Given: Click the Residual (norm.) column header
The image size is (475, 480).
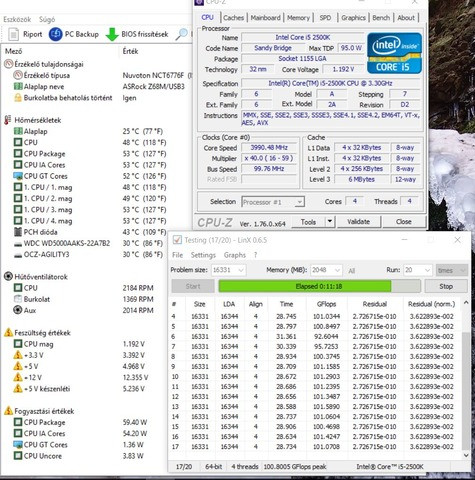Looking at the screenshot, I should pyautogui.click(x=431, y=304).
